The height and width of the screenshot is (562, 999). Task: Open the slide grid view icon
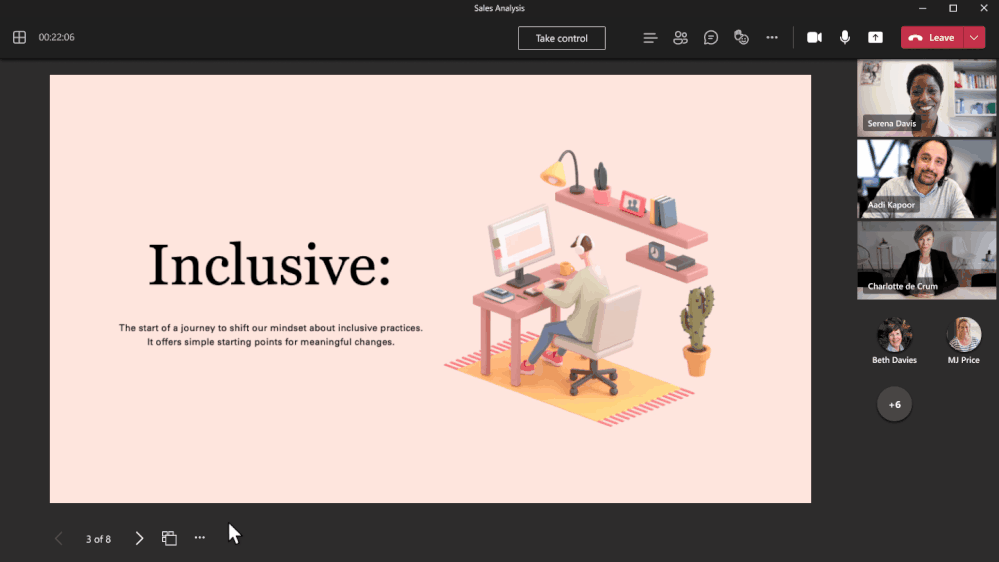(169, 538)
